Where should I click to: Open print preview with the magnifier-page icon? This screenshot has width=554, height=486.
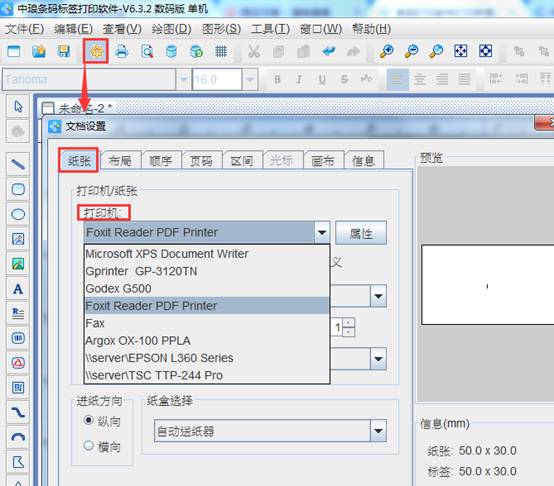coord(147,52)
